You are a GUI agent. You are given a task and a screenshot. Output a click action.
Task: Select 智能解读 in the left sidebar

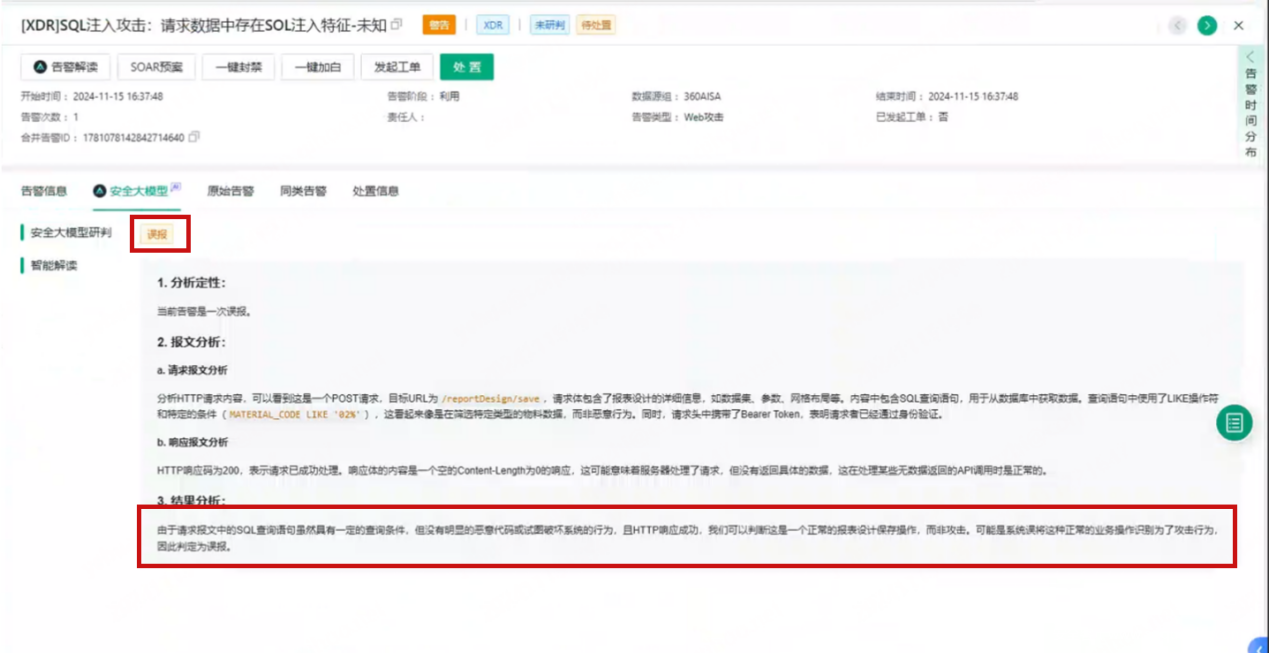point(54,266)
